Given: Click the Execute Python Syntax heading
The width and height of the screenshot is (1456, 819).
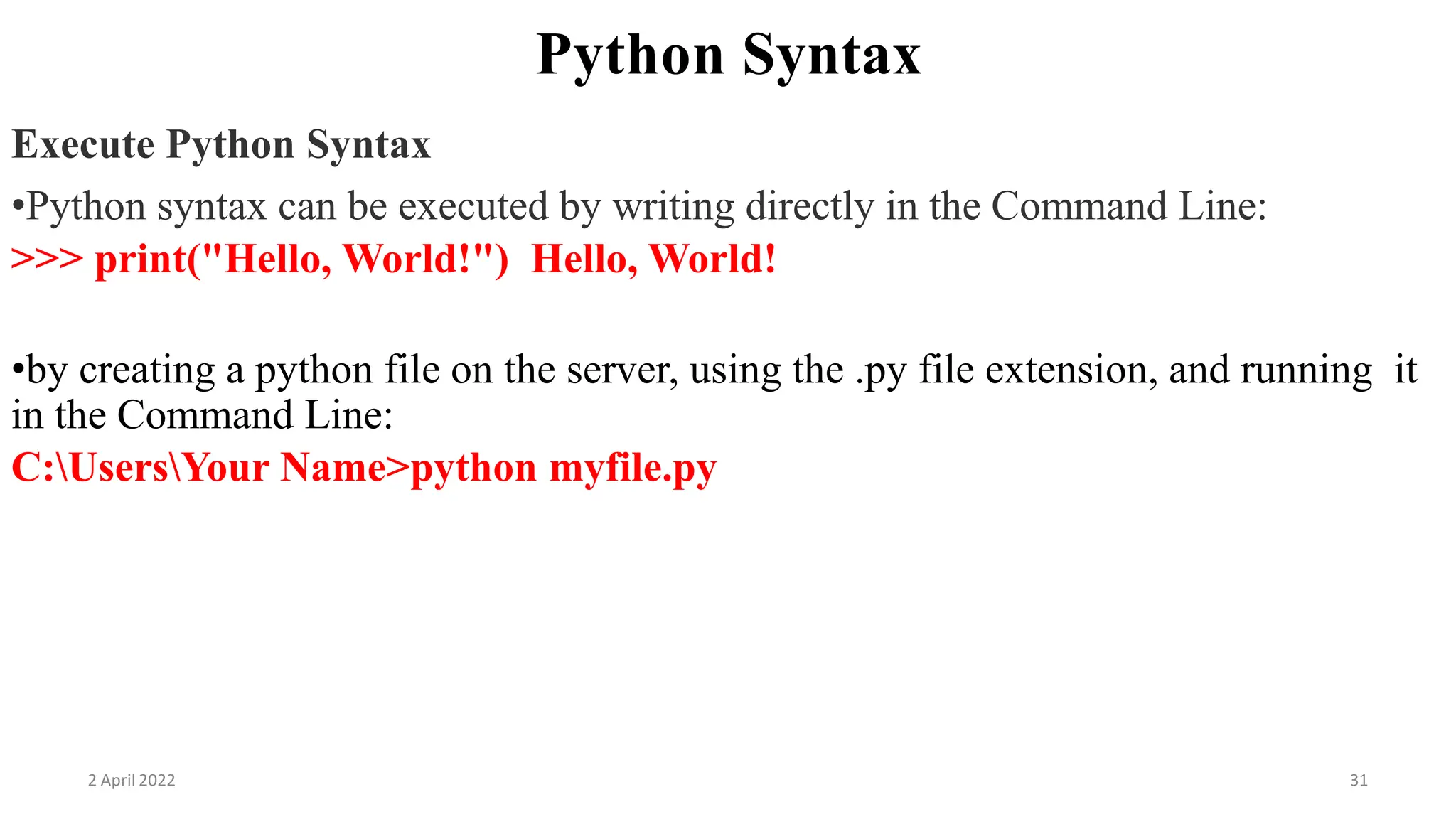Looking at the screenshot, I should coord(221,145).
